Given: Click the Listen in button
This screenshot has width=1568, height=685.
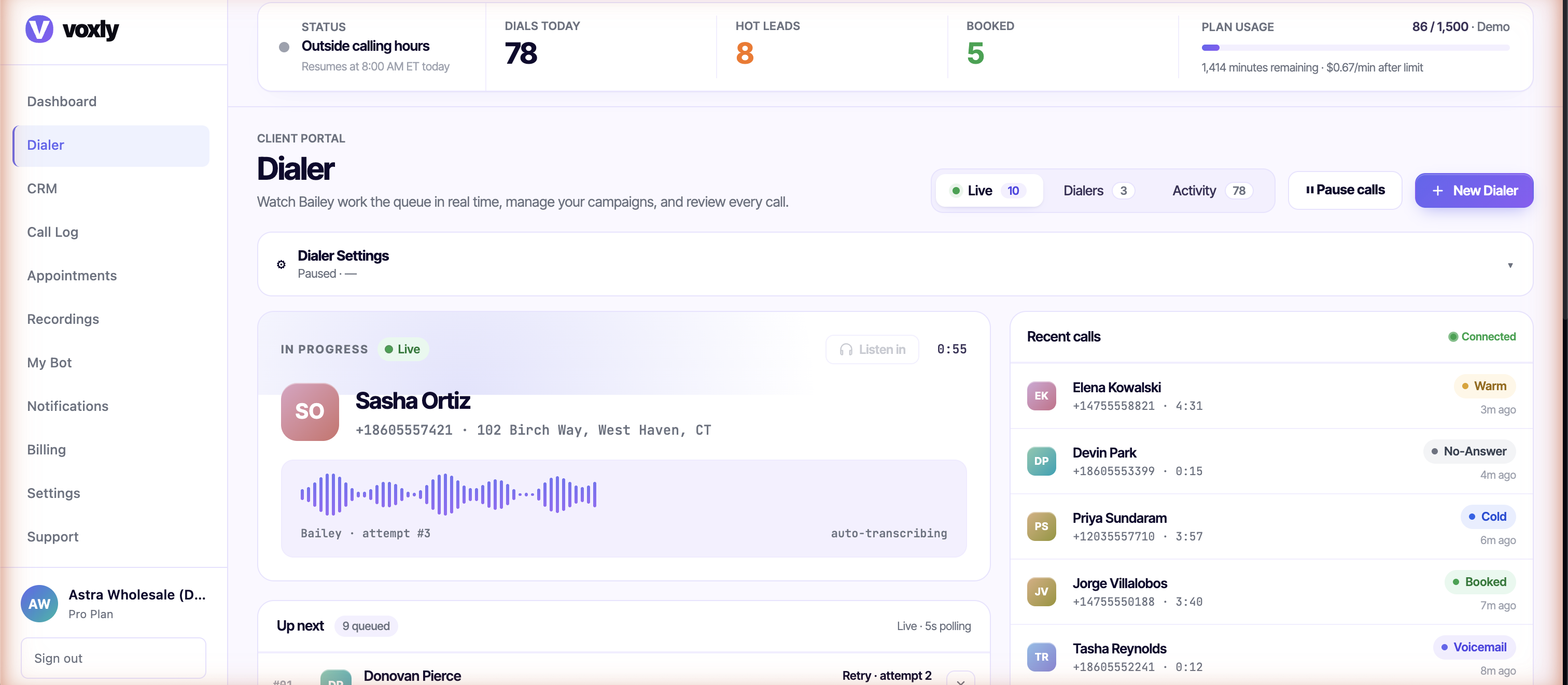Looking at the screenshot, I should click(872, 349).
